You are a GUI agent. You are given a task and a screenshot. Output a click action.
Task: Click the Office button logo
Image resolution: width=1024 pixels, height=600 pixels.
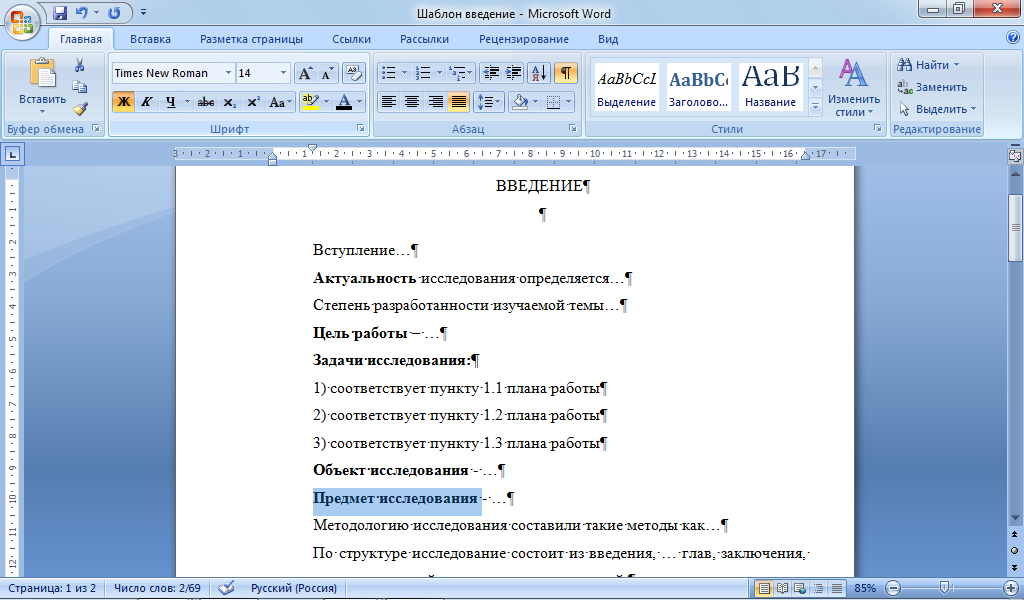pos(22,22)
